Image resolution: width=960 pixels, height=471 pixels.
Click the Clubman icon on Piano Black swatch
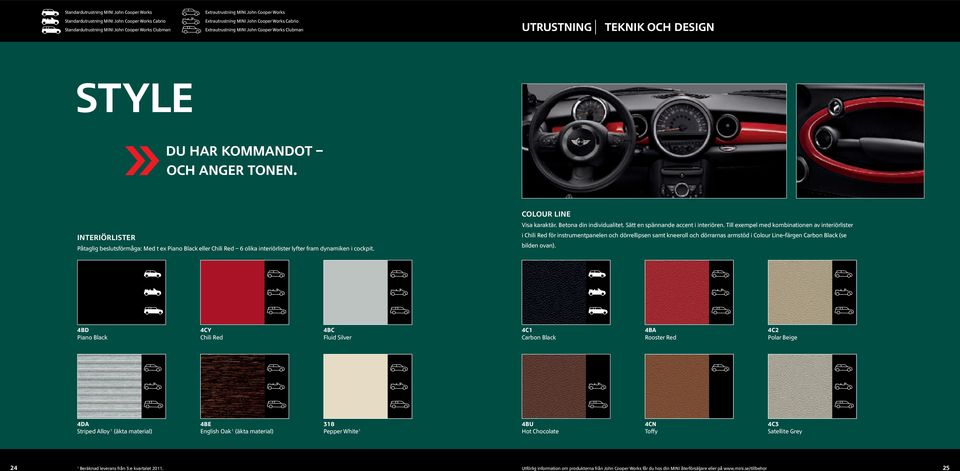153,311
